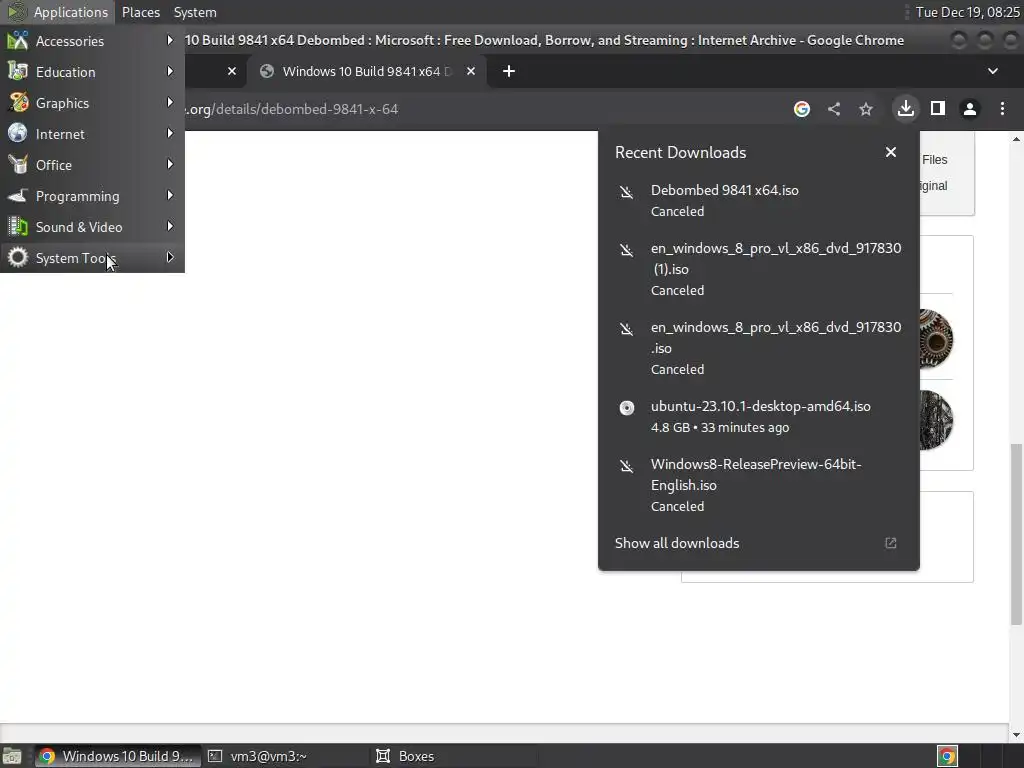The width and height of the screenshot is (1024, 768).
Task: Open the Office submenu
Action: tap(92, 165)
